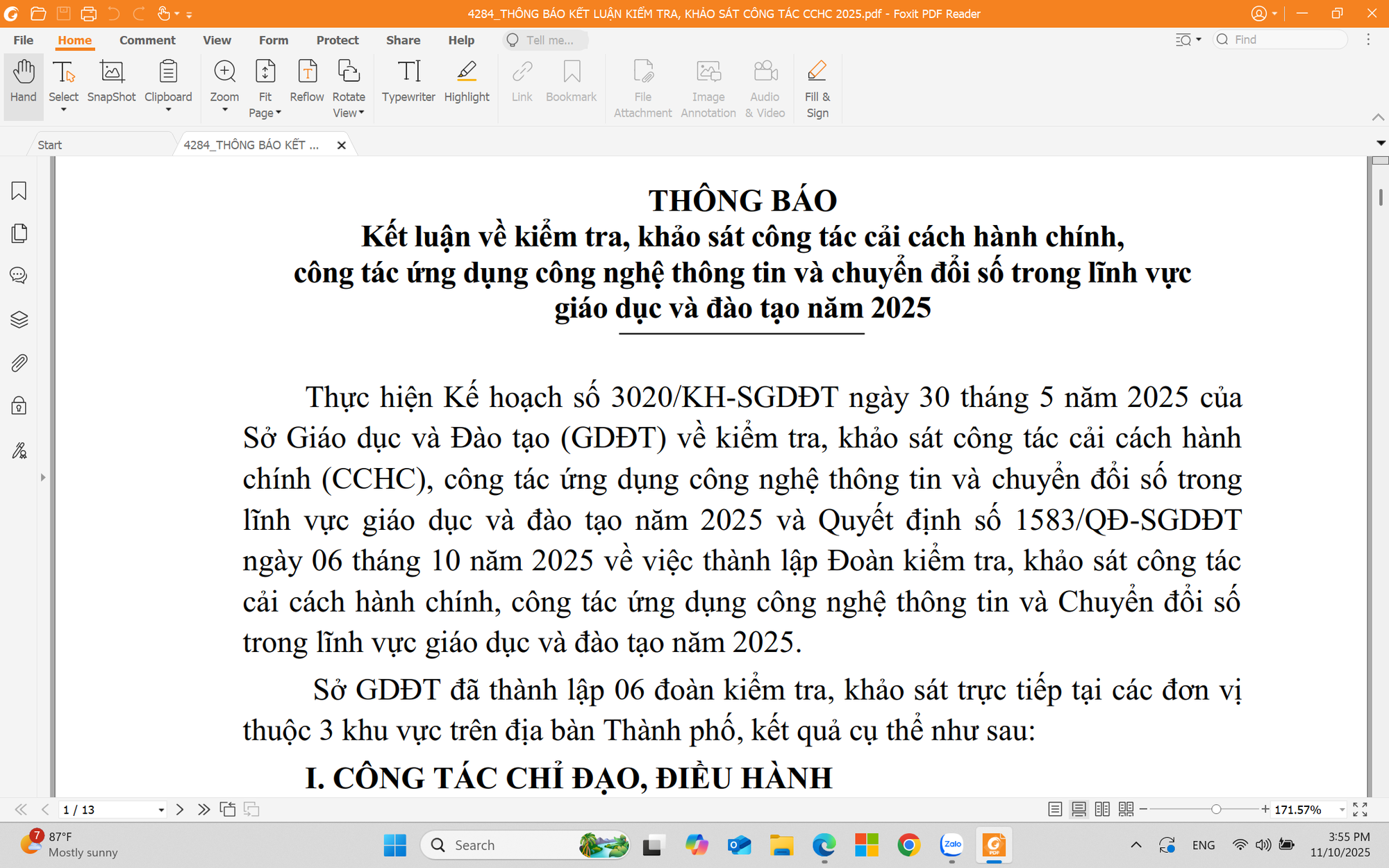Click the zoom slider handle

tap(1216, 809)
